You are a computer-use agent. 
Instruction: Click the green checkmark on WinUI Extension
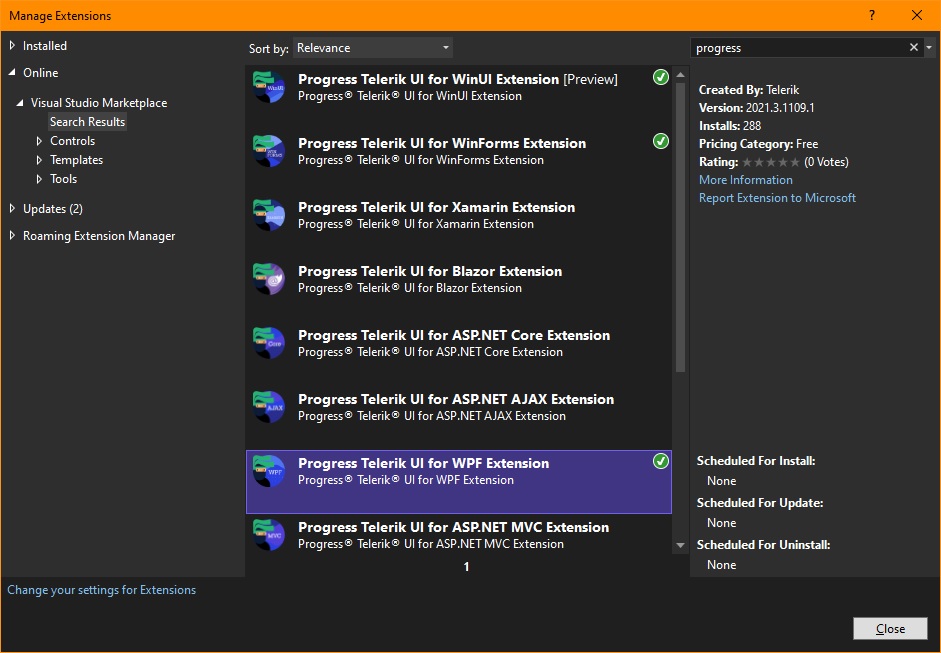[660, 78]
